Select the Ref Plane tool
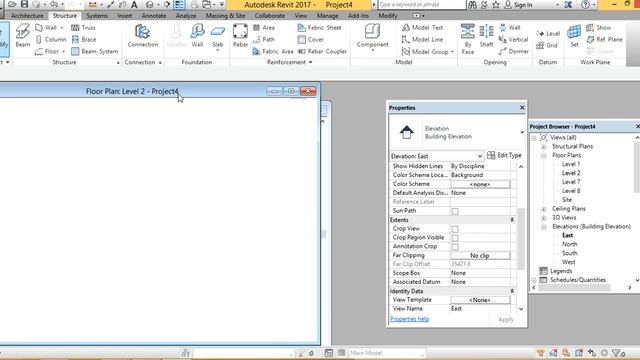The width and height of the screenshot is (640, 360). (x=604, y=39)
